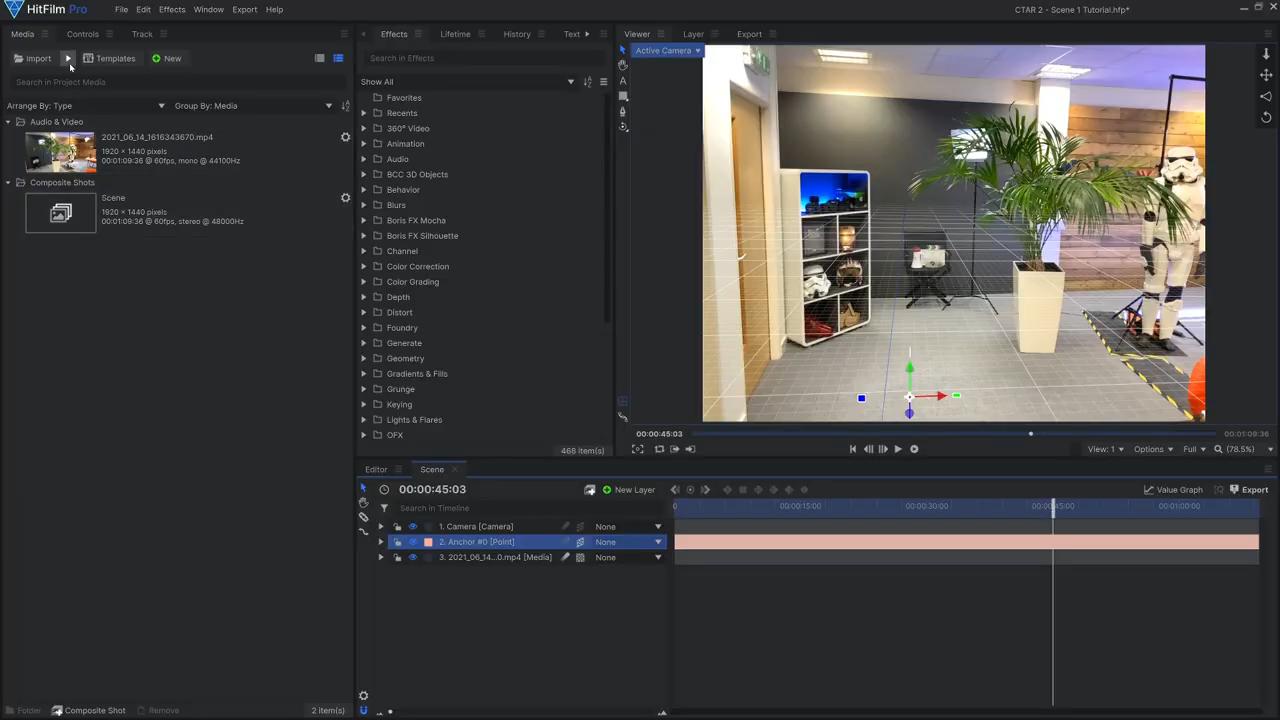Image resolution: width=1280 pixels, height=720 pixels.
Task: Switch to the Editor timeline tab
Action: click(376, 469)
